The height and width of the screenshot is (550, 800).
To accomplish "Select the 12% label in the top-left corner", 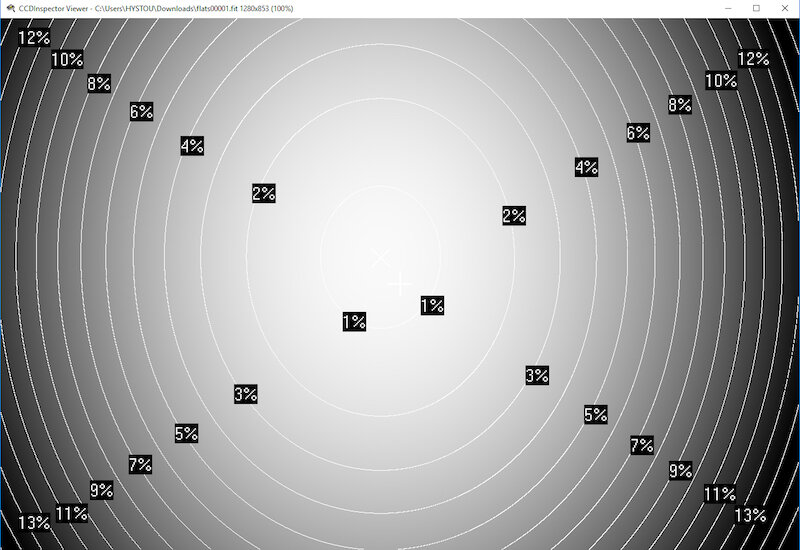I will [34, 37].
